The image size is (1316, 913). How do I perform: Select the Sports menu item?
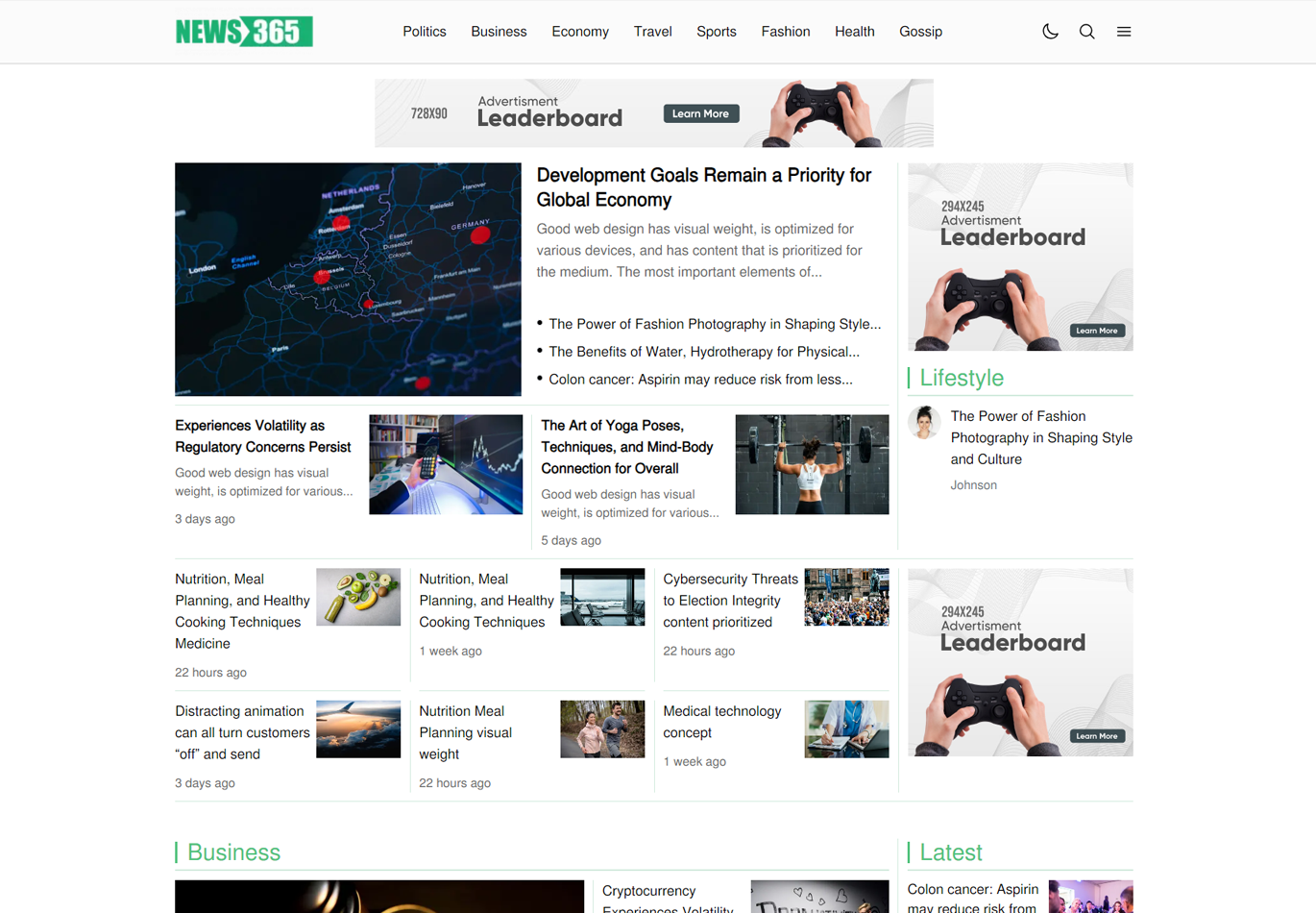tap(716, 31)
